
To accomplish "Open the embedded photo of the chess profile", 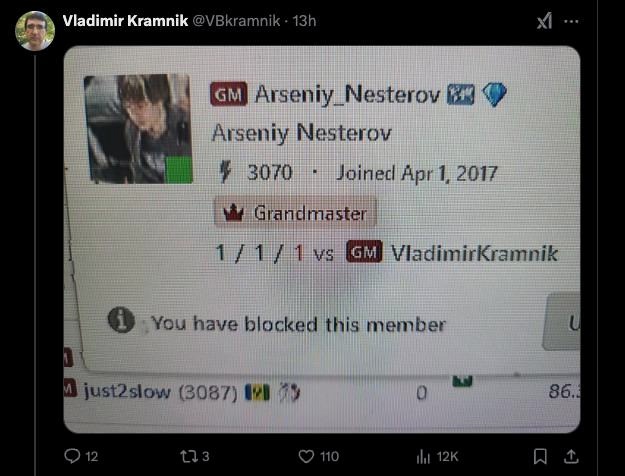I will 322,239.
